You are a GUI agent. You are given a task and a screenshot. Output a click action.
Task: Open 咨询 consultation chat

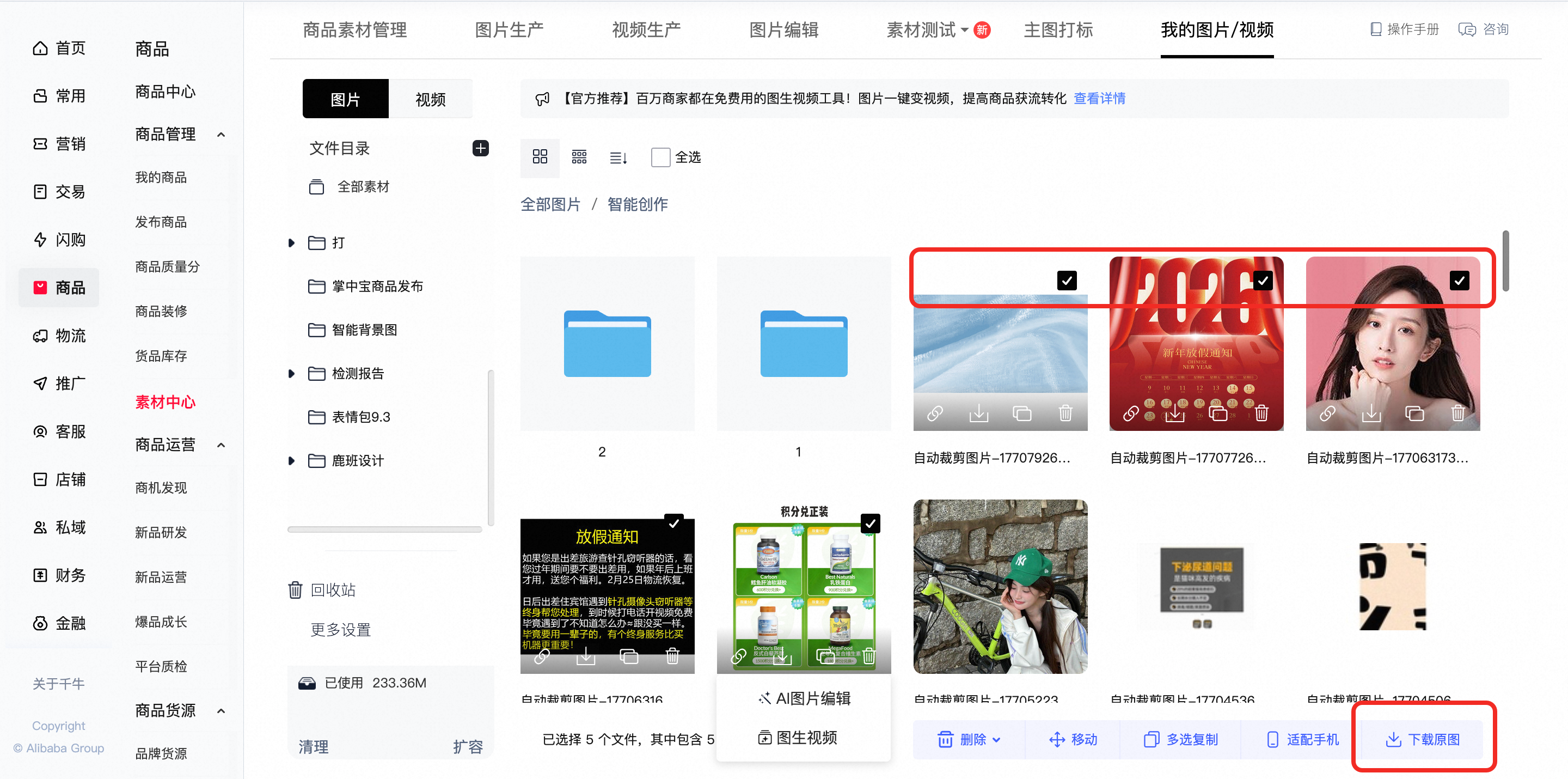(1484, 29)
